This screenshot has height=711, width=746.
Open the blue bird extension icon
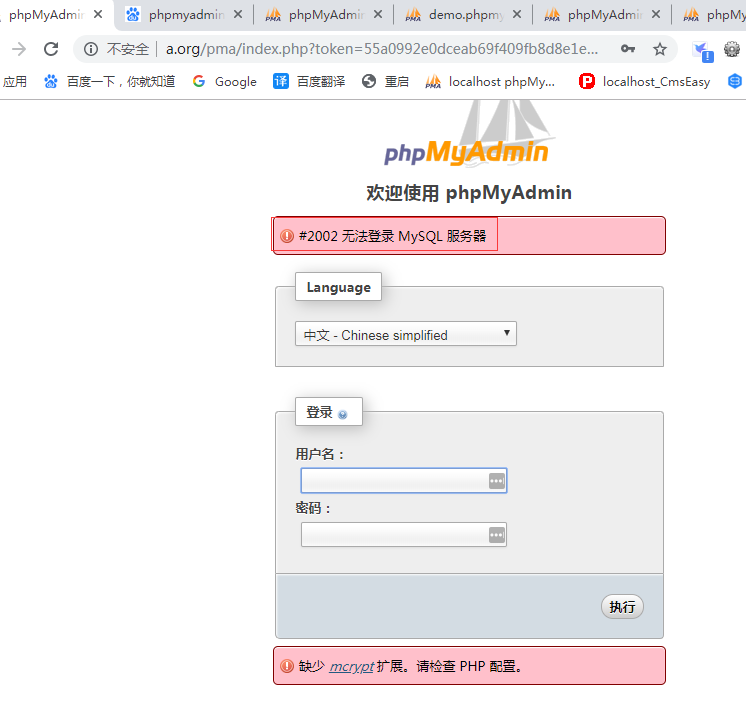pyautogui.click(x=703, y=51)
